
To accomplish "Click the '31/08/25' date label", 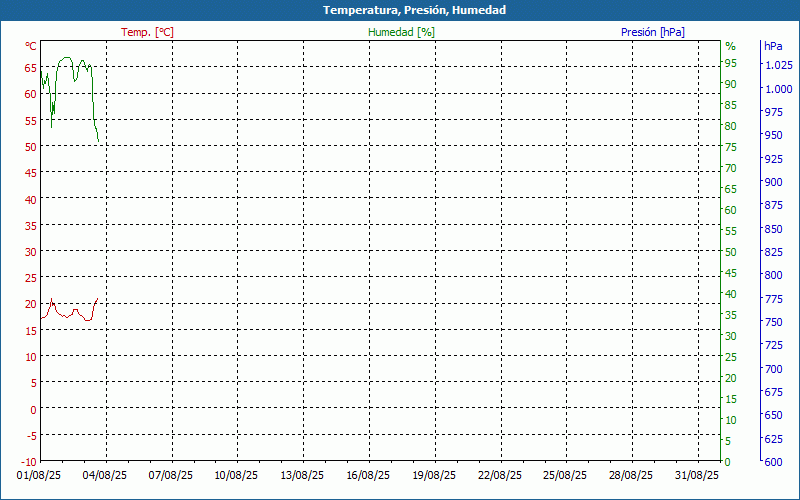I will click(696, 476).
